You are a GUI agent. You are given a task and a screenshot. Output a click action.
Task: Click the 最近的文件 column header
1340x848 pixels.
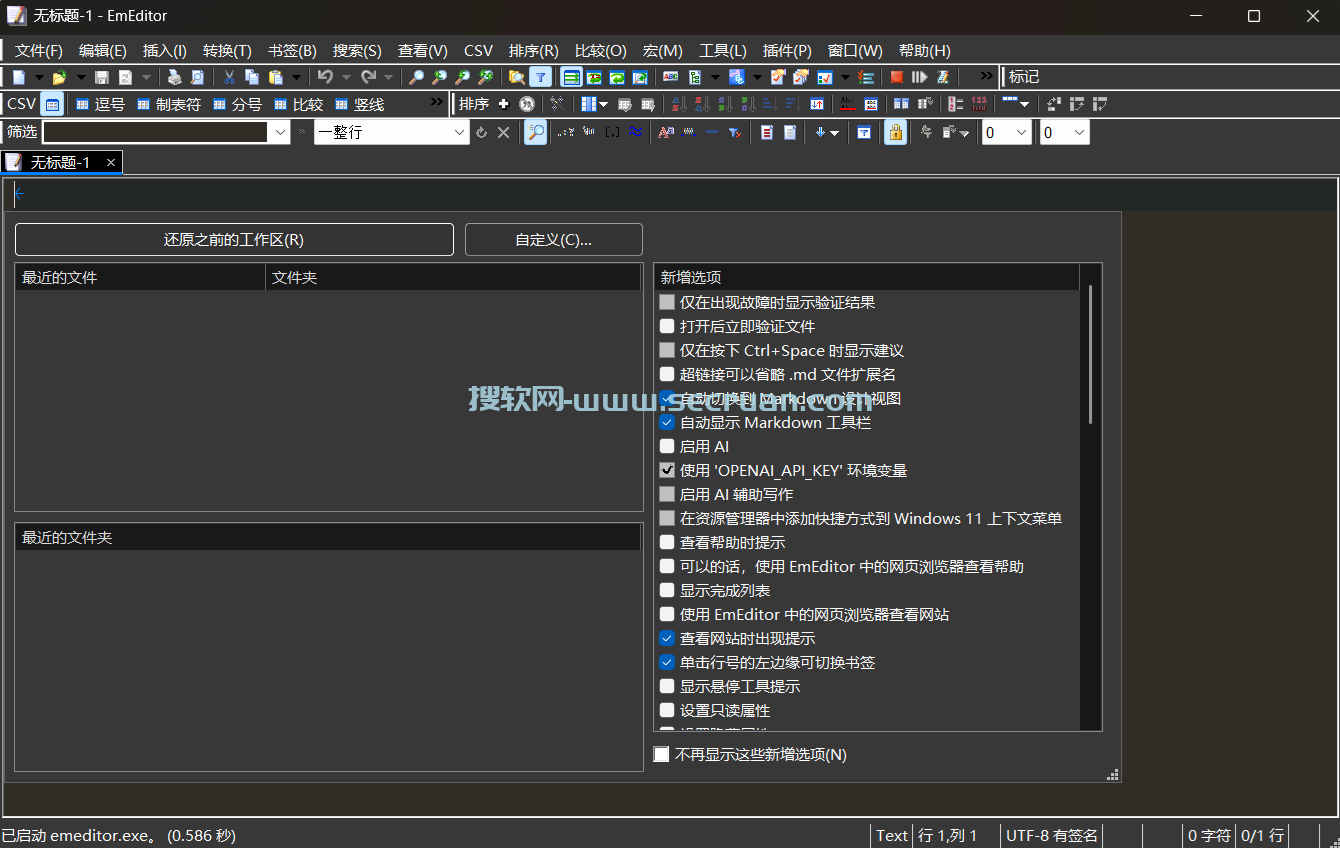pos(140,277)
